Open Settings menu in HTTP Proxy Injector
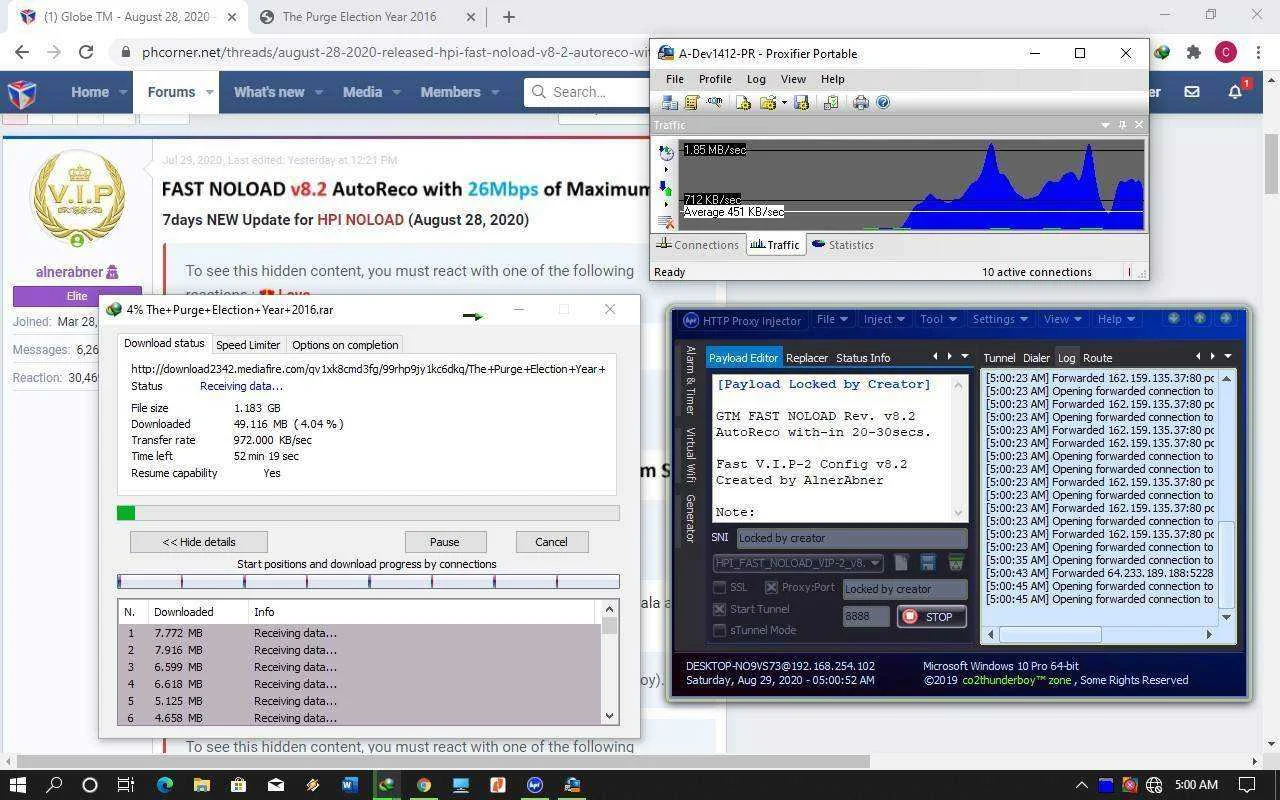This screenshot has width=1280, height=800. tap(1000, 319)
